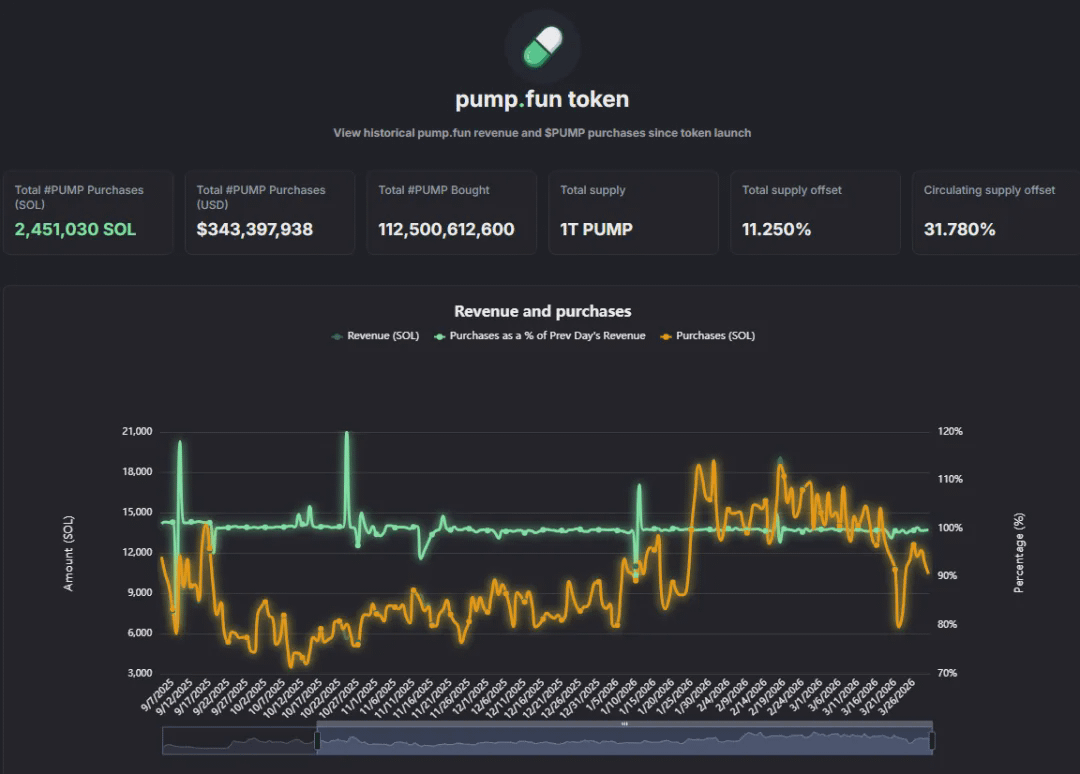Click the Total #PUMP Bought label
1080x774 pixels.
[x=434, y=190]
